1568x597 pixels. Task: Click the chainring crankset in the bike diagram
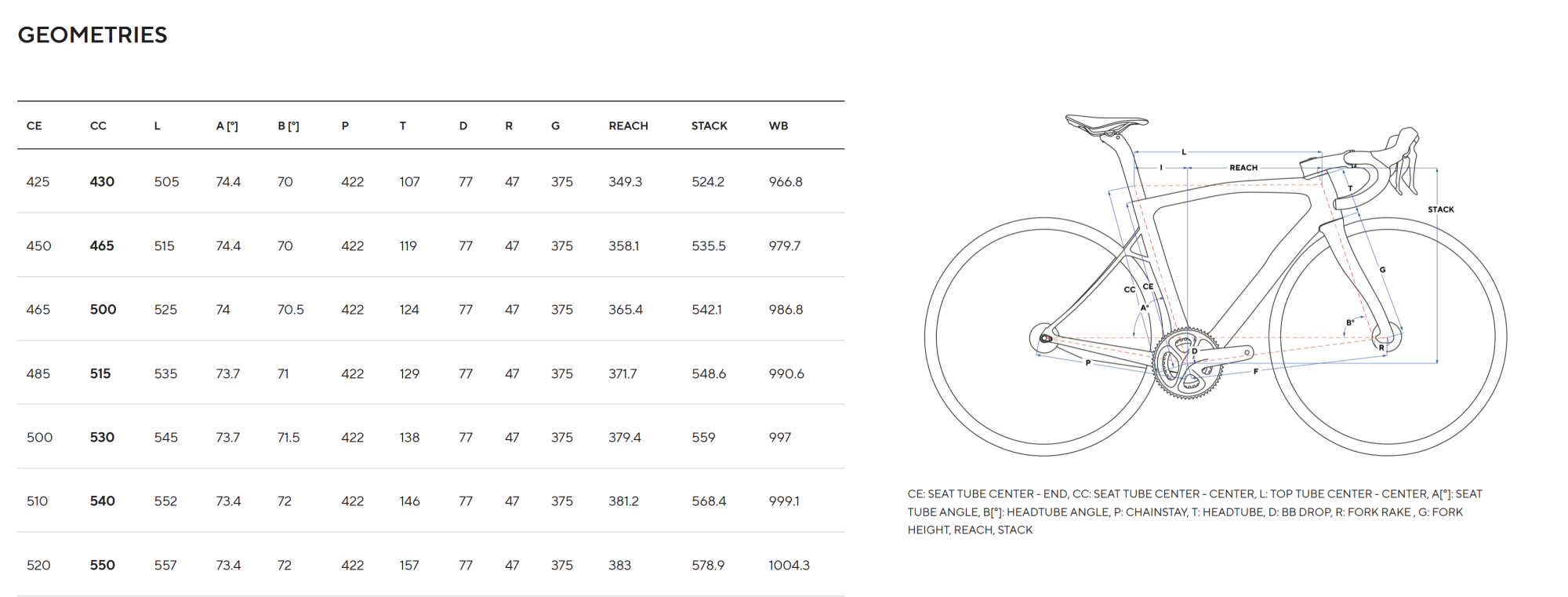(1185, 365)
